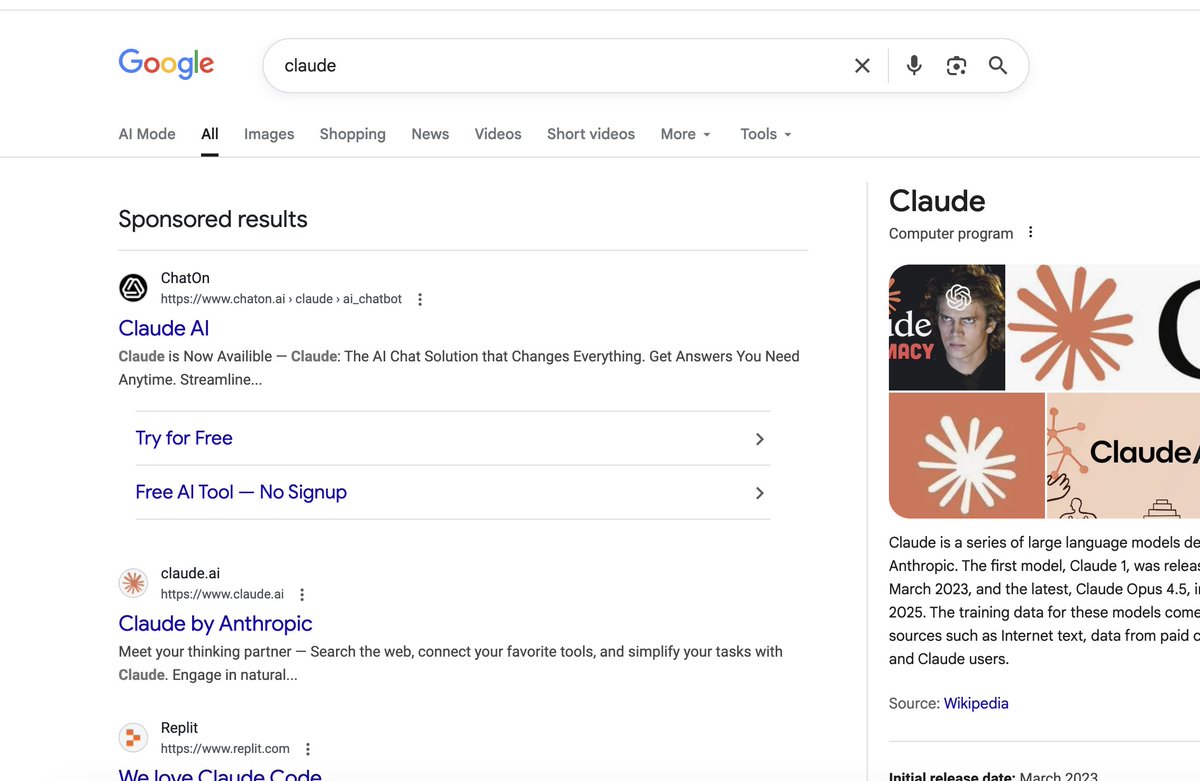Click the ChatOn favicon icon

[x=133, y=289]
